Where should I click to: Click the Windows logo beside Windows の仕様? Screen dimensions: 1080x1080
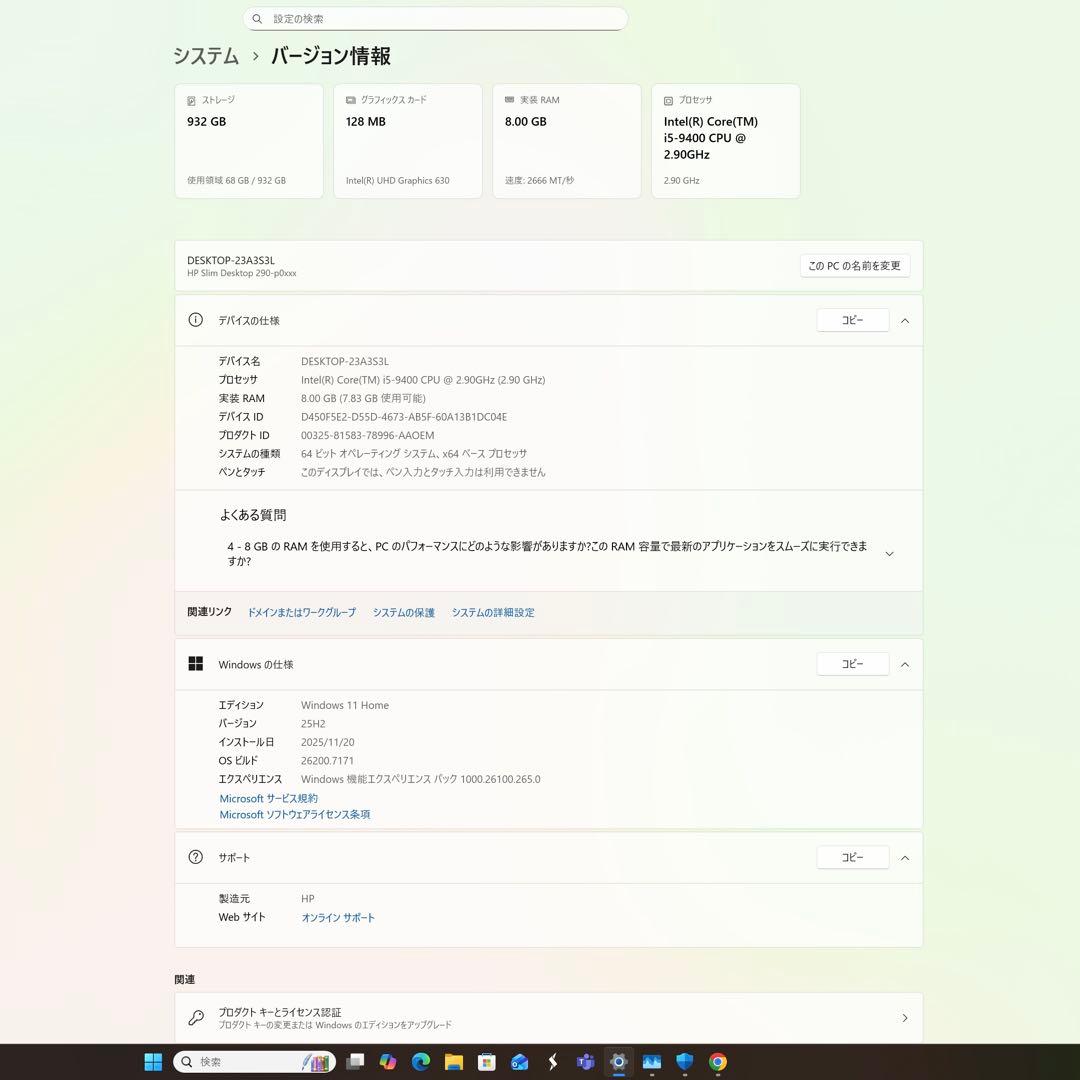pos(196,663)
